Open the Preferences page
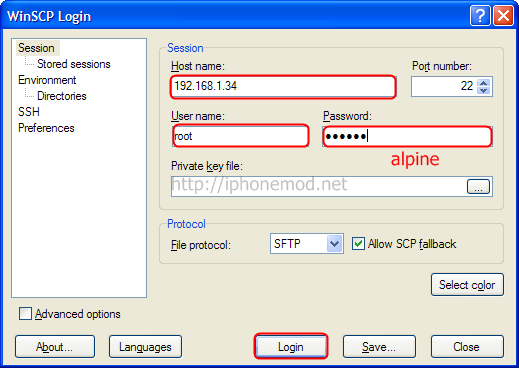 (x=46, y=128)
